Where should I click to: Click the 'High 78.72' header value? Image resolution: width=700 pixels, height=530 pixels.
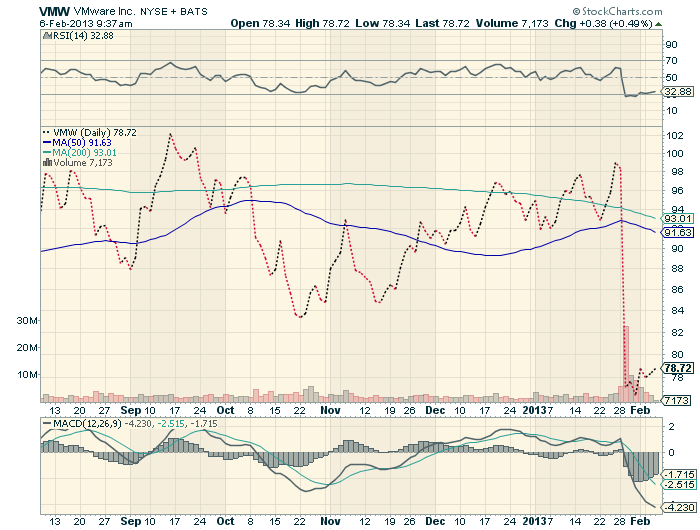[322, 23]
